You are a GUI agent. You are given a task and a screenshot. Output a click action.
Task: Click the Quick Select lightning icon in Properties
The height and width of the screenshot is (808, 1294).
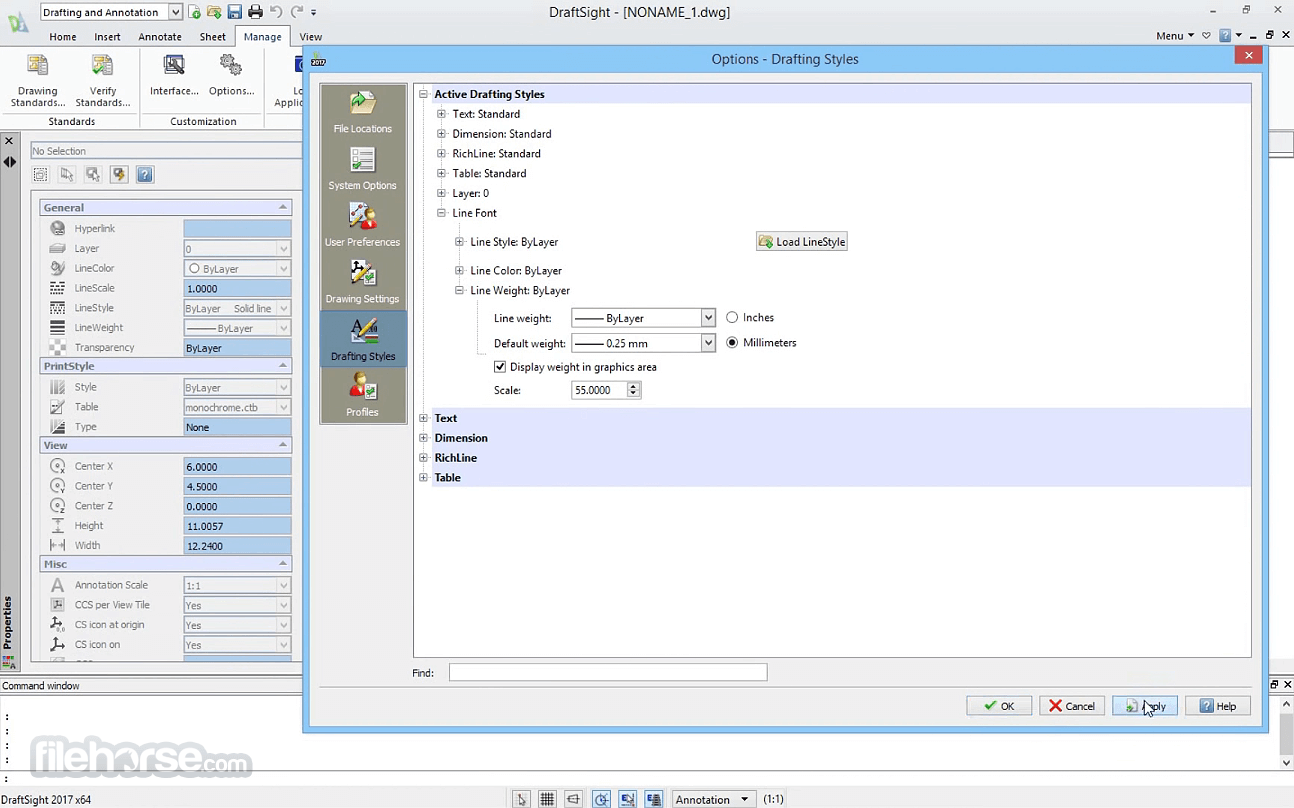119,175
